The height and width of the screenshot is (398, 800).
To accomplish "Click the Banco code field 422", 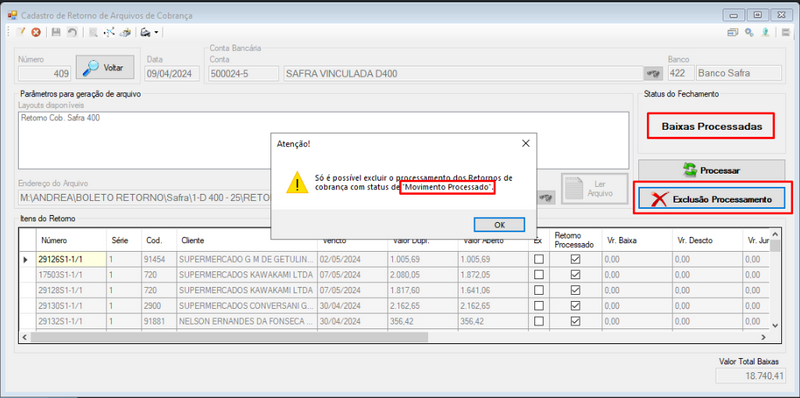I will [x=680, y=73].
